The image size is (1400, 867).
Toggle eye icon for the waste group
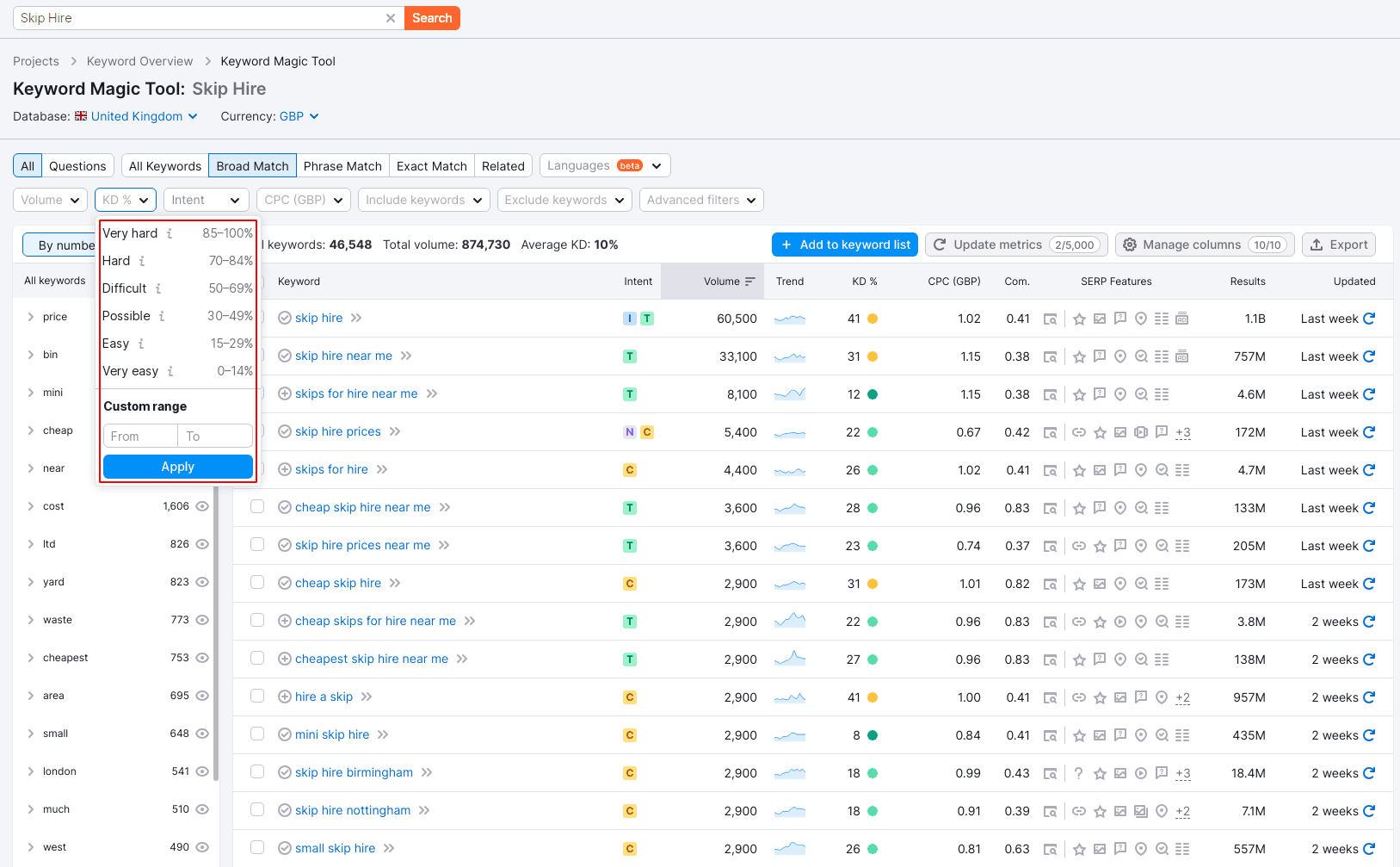pos(202,620)
